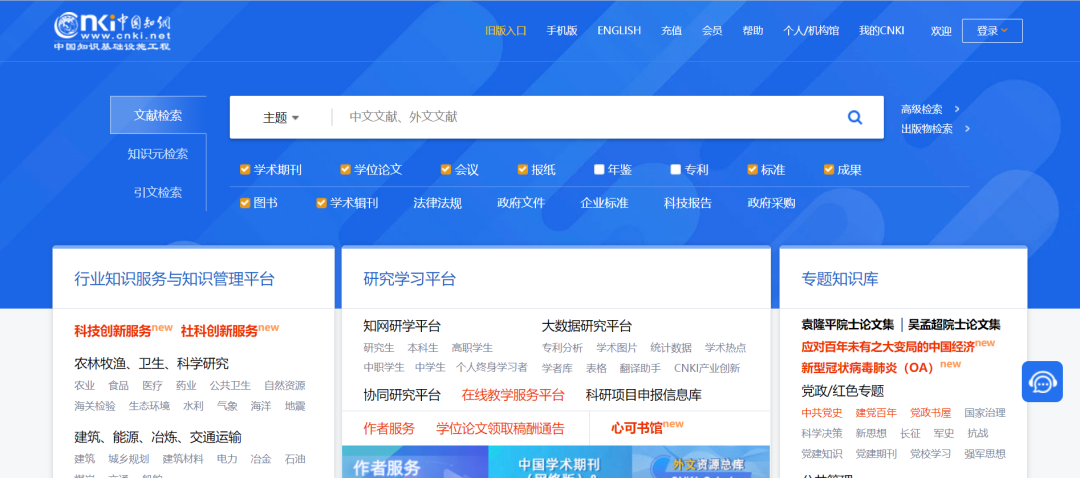
Task: Toggle the 图书 checkbox
Action: coord(245,203)
